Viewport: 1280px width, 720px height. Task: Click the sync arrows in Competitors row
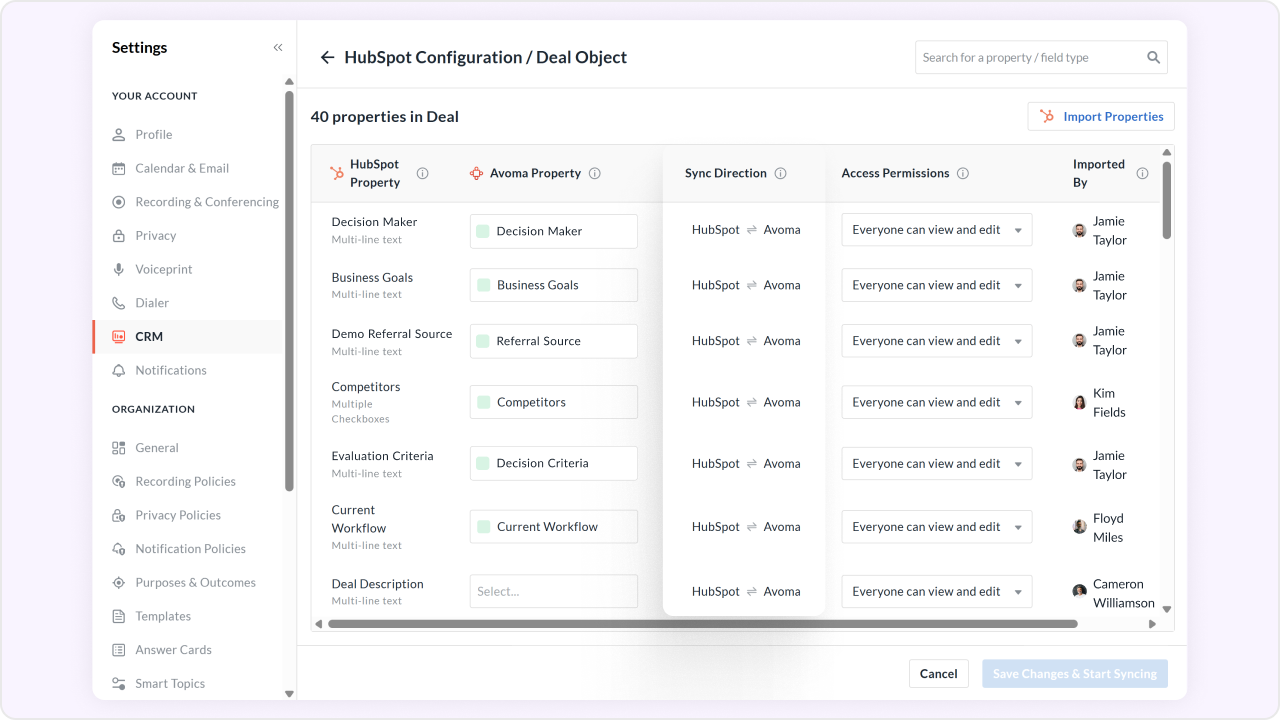pos(751,402)
